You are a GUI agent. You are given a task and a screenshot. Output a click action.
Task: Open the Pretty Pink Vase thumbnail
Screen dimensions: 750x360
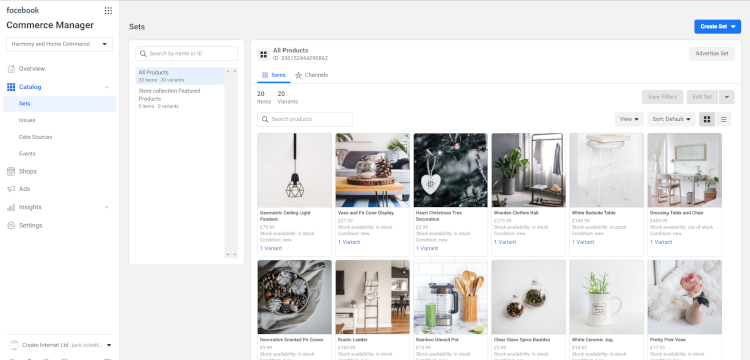684,297
